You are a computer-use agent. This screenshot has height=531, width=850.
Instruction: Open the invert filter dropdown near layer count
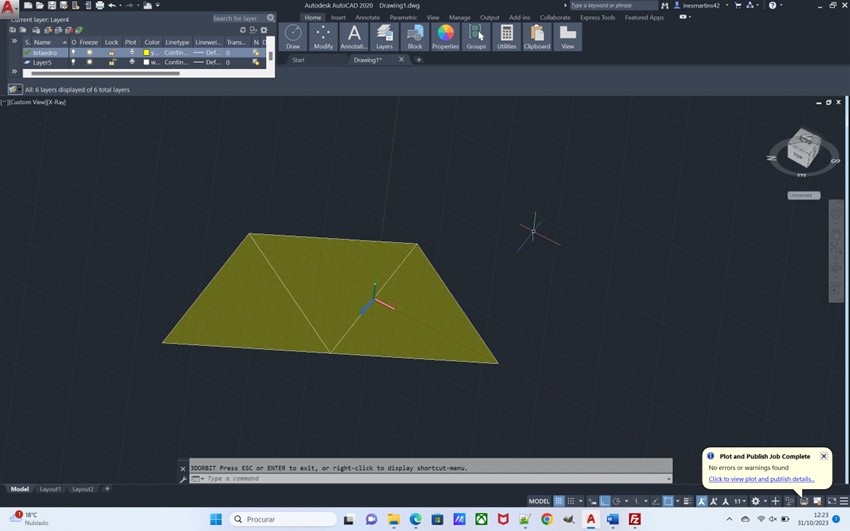15,89
